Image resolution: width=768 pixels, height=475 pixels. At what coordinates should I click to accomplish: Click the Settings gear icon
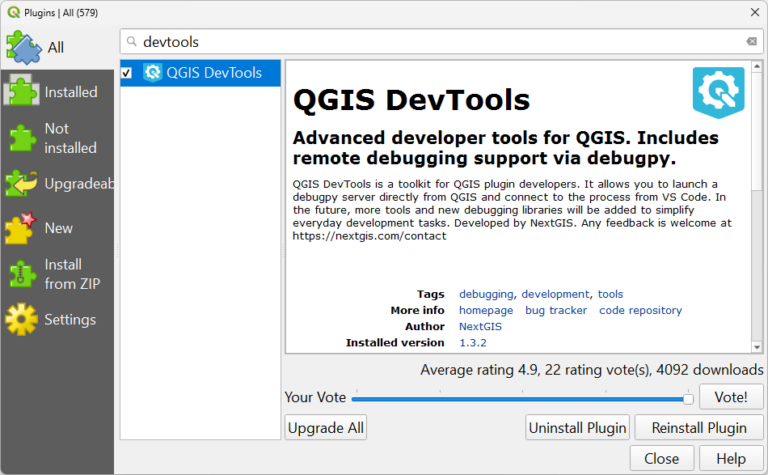click(21, 319)
